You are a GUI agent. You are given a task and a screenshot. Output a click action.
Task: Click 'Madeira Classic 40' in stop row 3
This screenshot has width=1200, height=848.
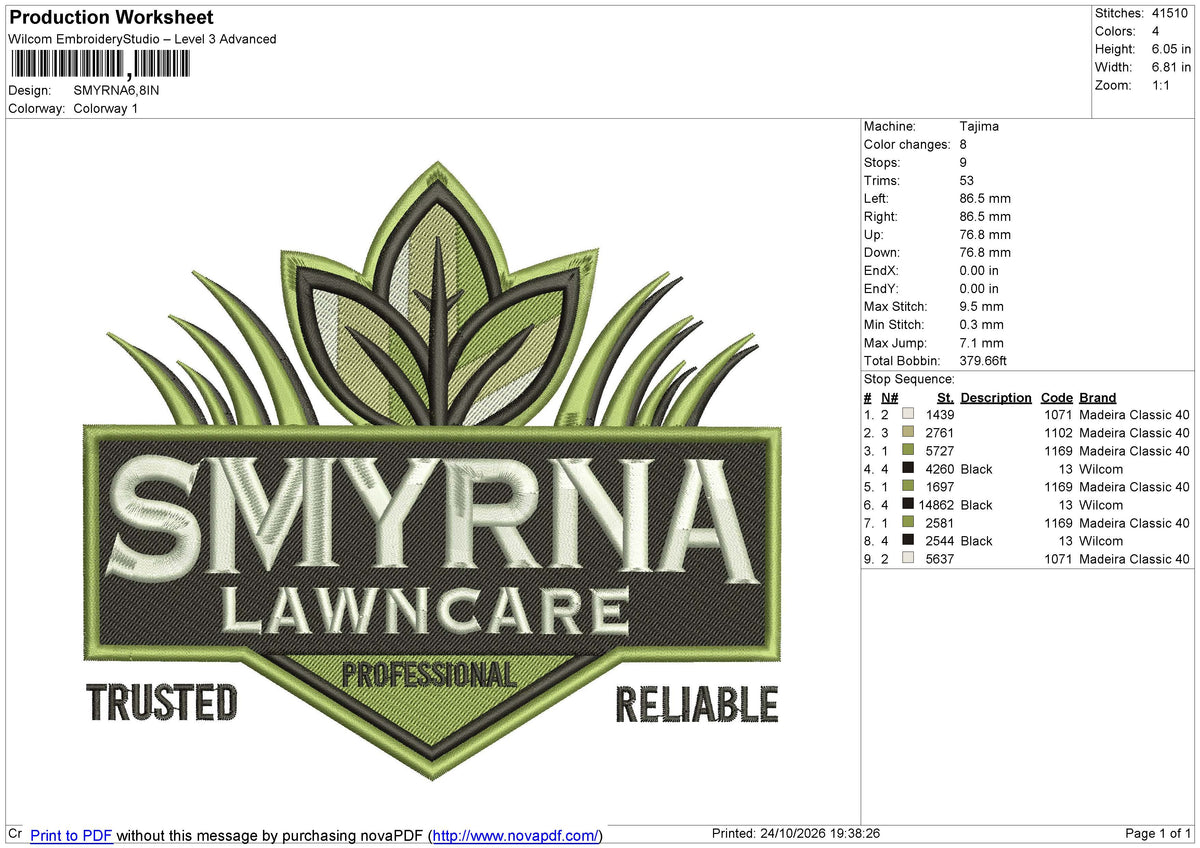pos(1134,450)
